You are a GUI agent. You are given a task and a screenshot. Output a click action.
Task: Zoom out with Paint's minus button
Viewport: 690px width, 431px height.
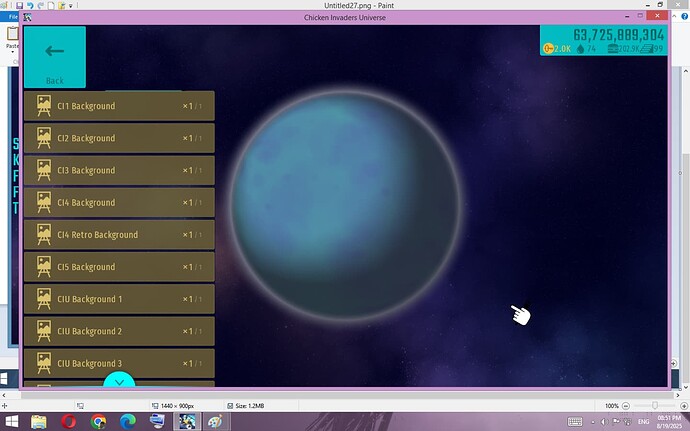[x=626, y=405]
